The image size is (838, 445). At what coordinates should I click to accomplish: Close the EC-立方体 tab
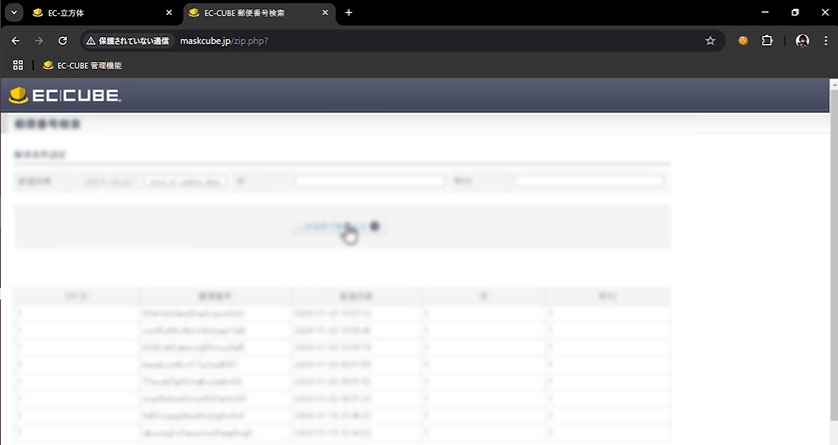pyautogui.click(x=169, y=13)
